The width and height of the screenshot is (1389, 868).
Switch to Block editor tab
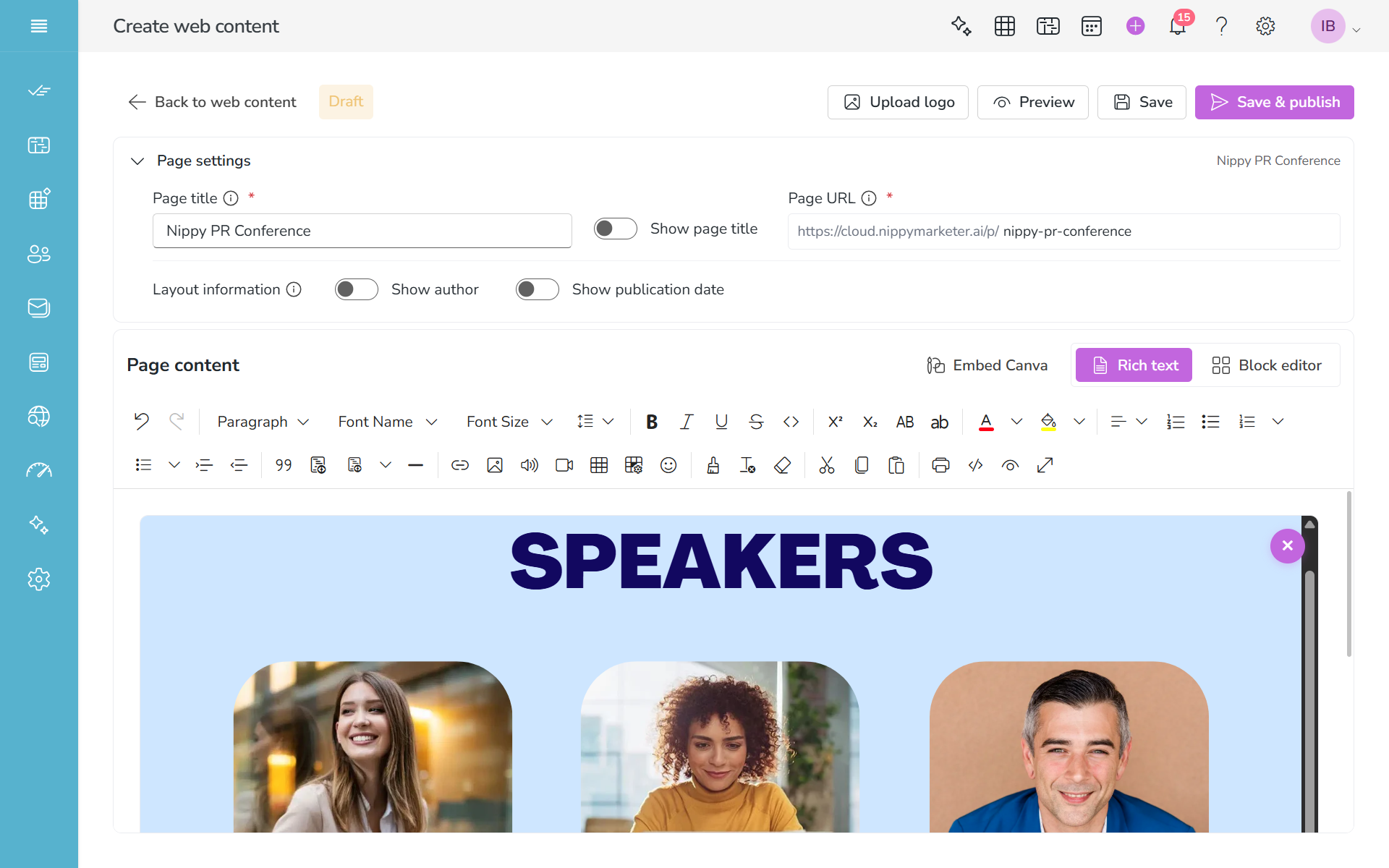[x=1267, y=365]
